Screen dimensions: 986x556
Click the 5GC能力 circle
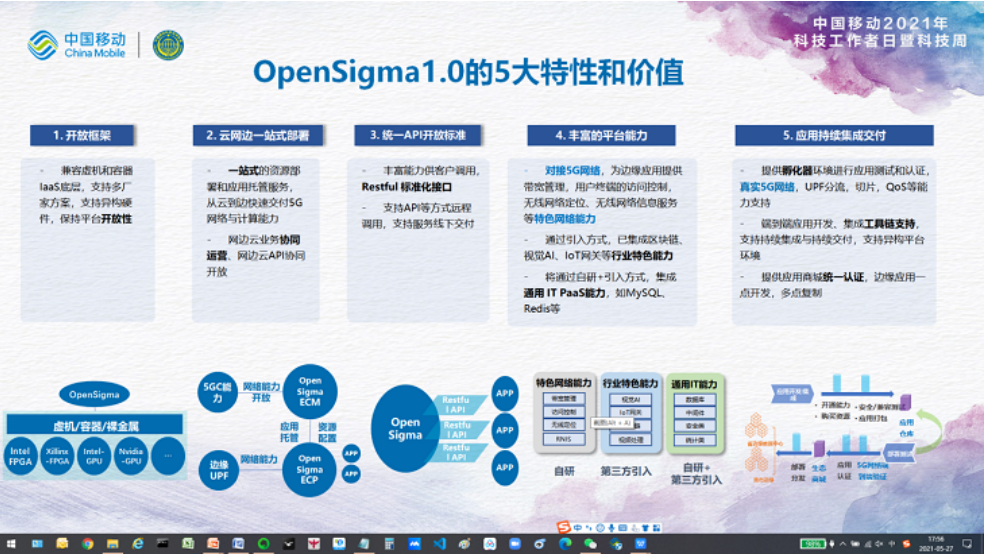218,392
